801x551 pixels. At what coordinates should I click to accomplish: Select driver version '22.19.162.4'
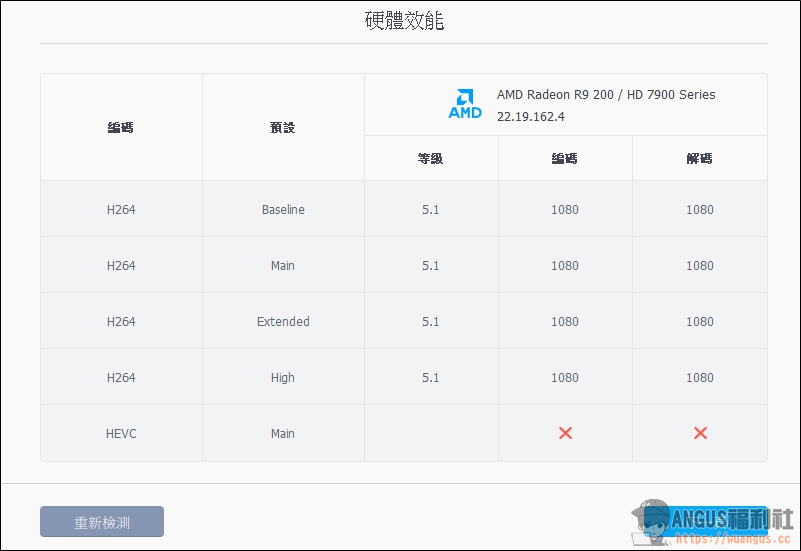[x=531, y=116]
